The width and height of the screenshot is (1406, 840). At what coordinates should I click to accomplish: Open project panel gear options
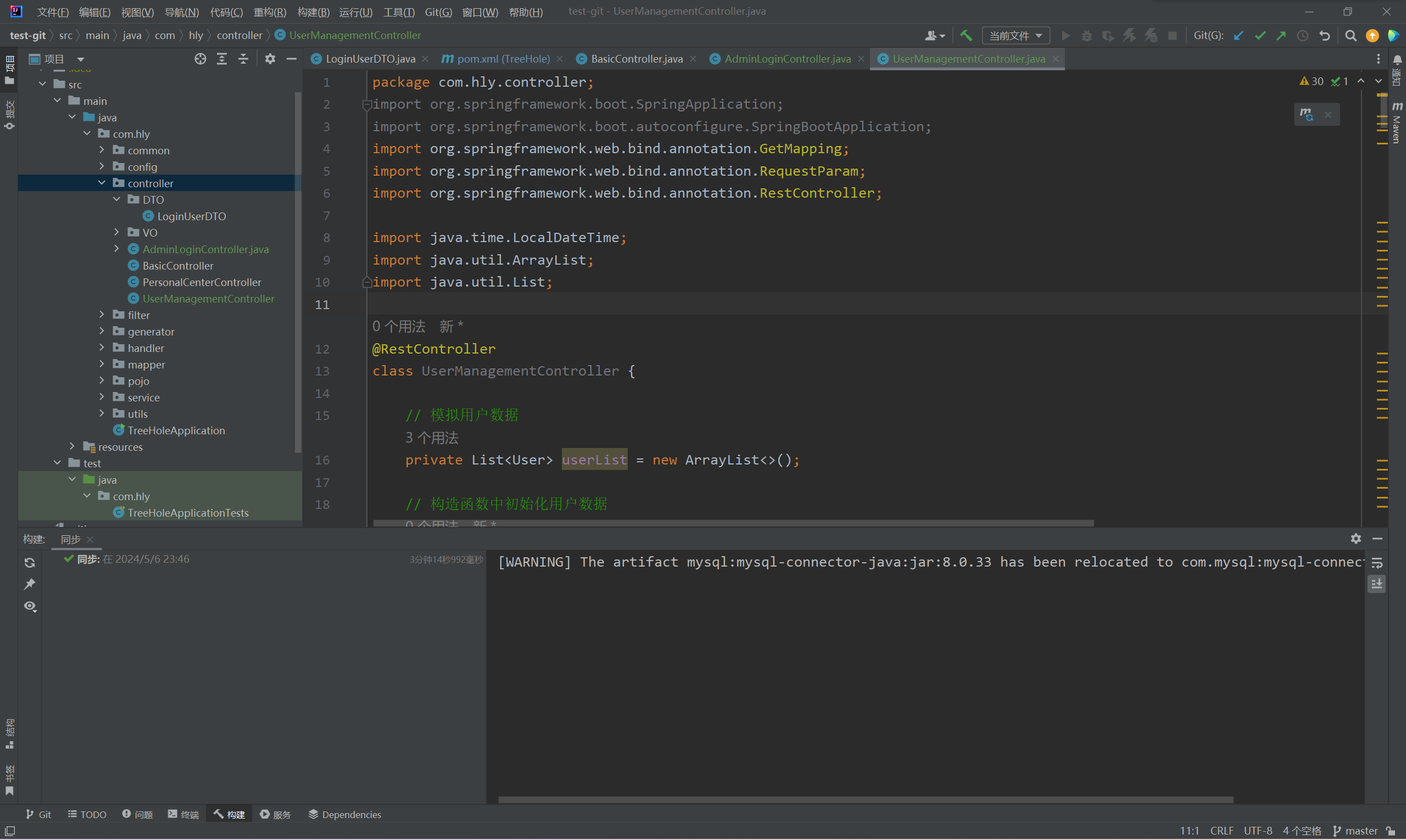point(270,59)
